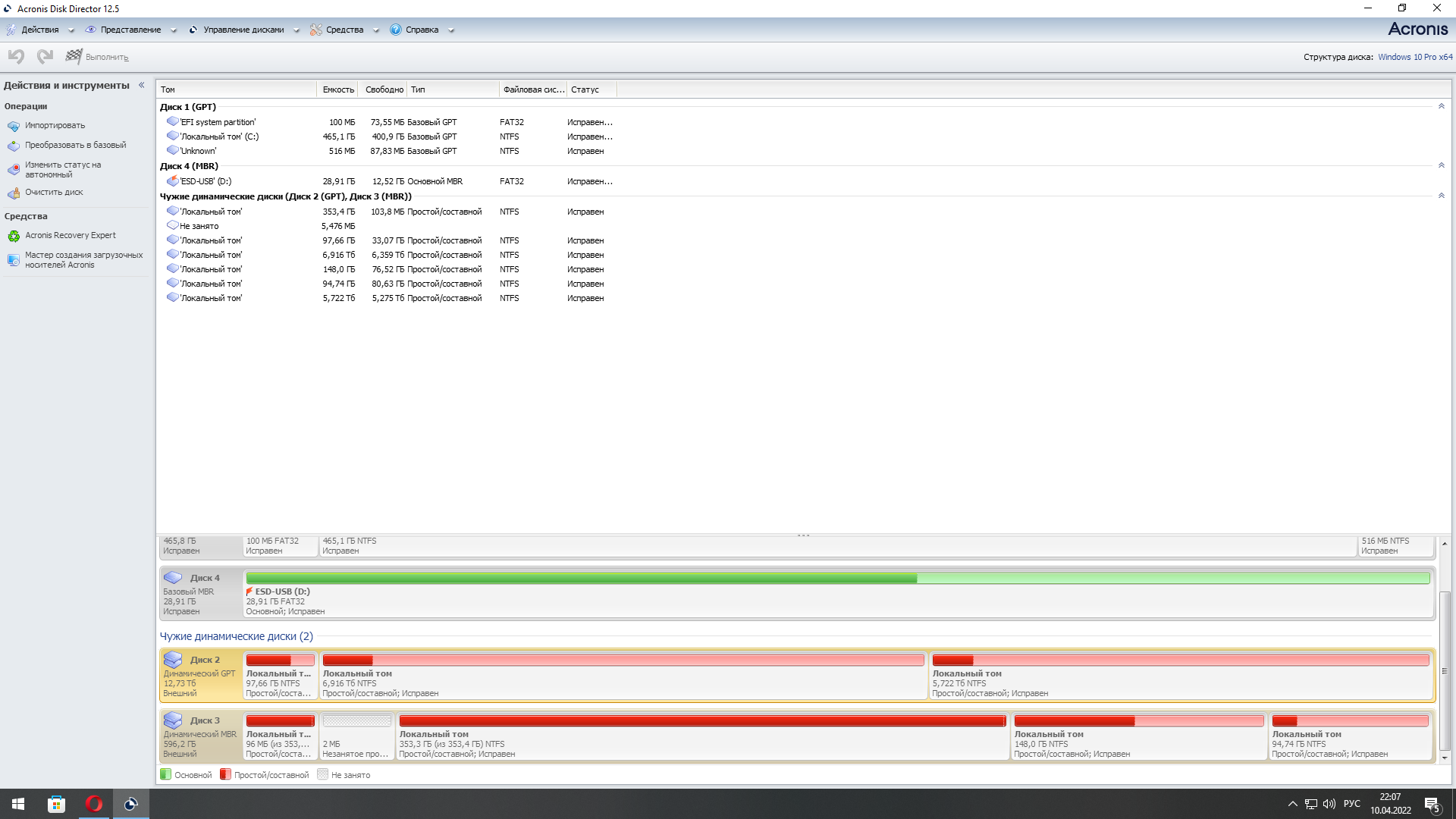
Task: Click the Redo arrow icon in toolbar
Action: tap(45, 57)
